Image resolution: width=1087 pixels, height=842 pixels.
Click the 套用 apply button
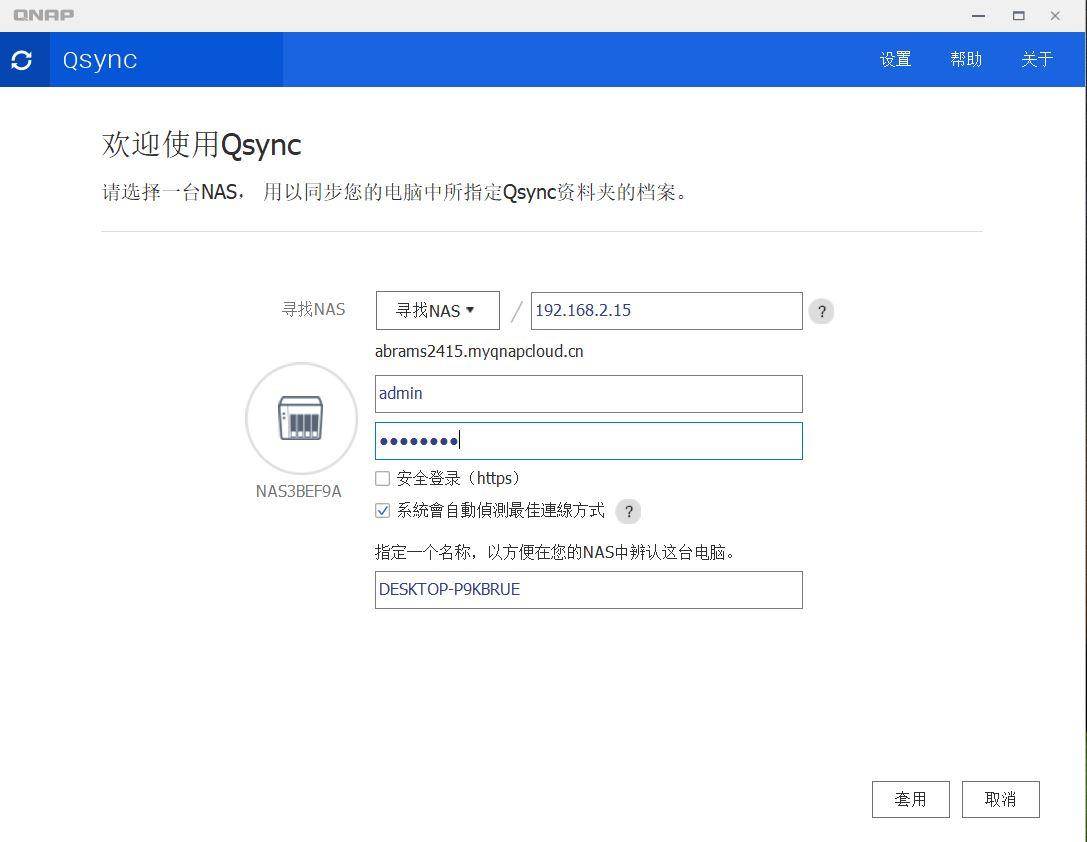(910, 799)
